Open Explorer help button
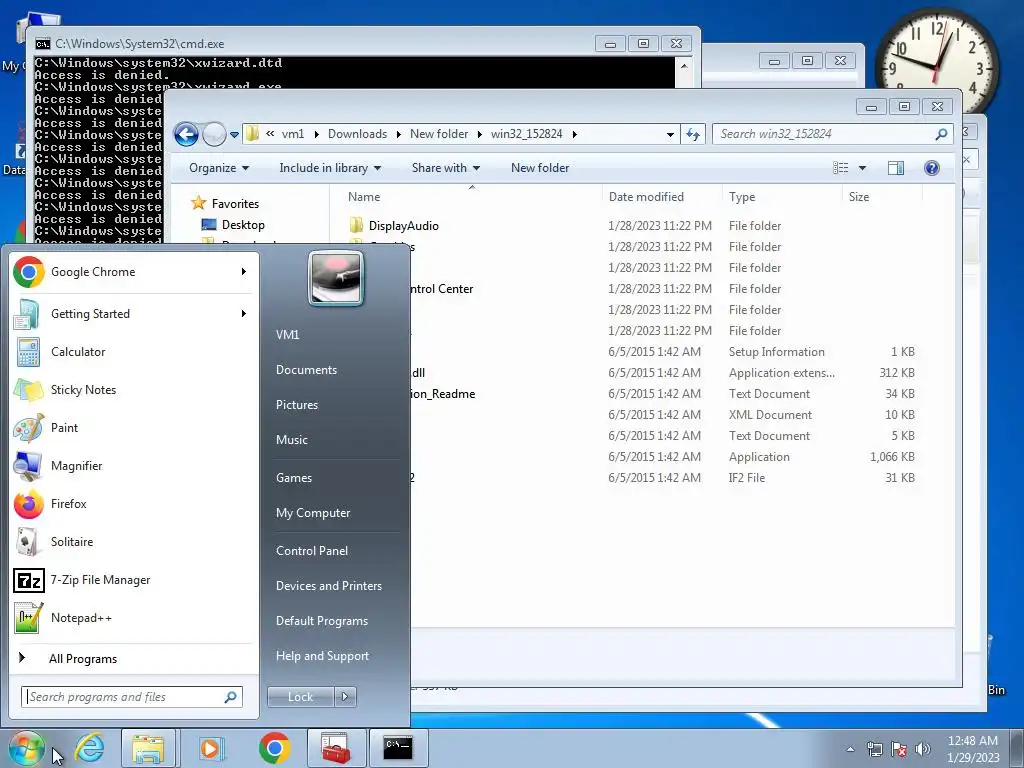 coord(932,168)
